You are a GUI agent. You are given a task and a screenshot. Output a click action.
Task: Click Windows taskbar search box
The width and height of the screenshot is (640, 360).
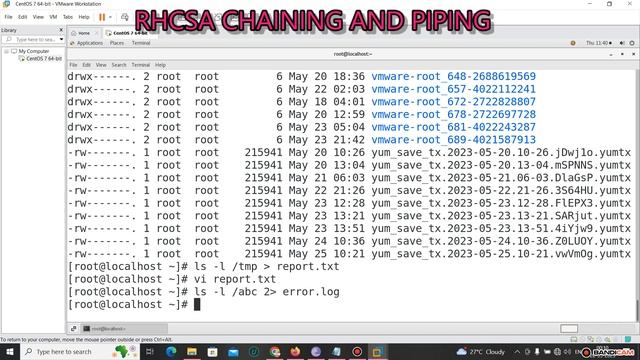click(80, 351)
